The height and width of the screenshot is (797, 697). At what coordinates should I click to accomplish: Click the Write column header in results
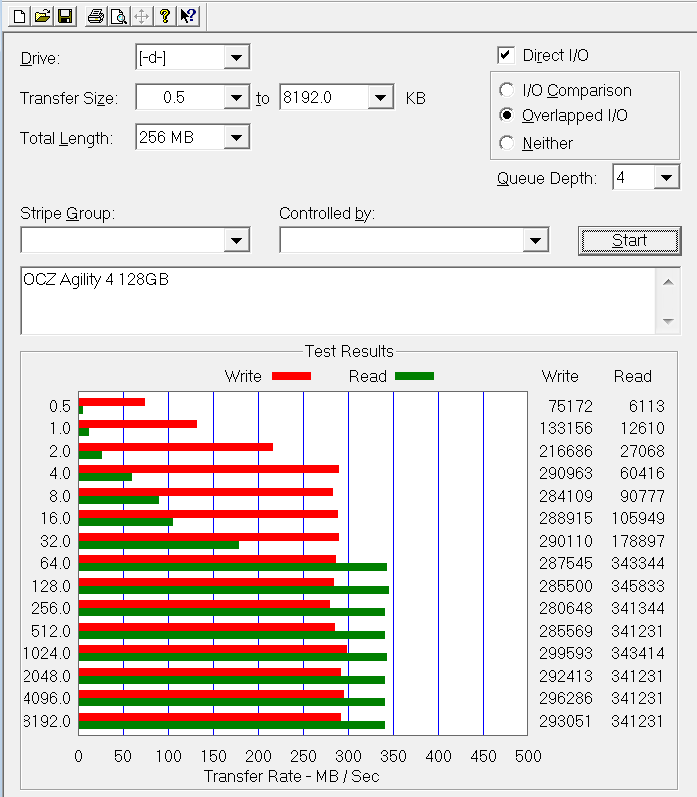tap(560, 376)
